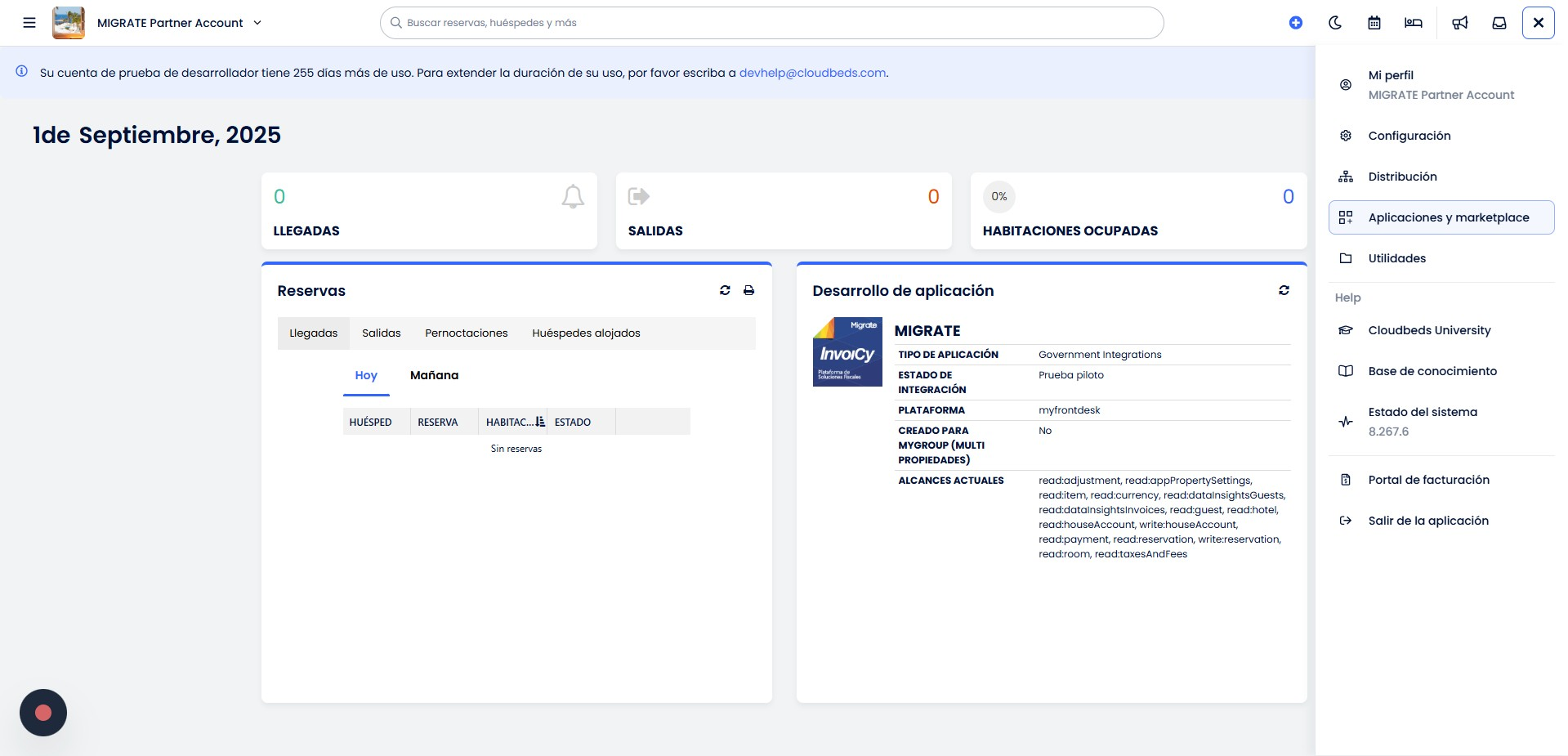Image resolution: width=1568 pixels, height=756 pixels.
Task: Expand MIGRATE Partner Account dropdown
Action: pos(180,23)
